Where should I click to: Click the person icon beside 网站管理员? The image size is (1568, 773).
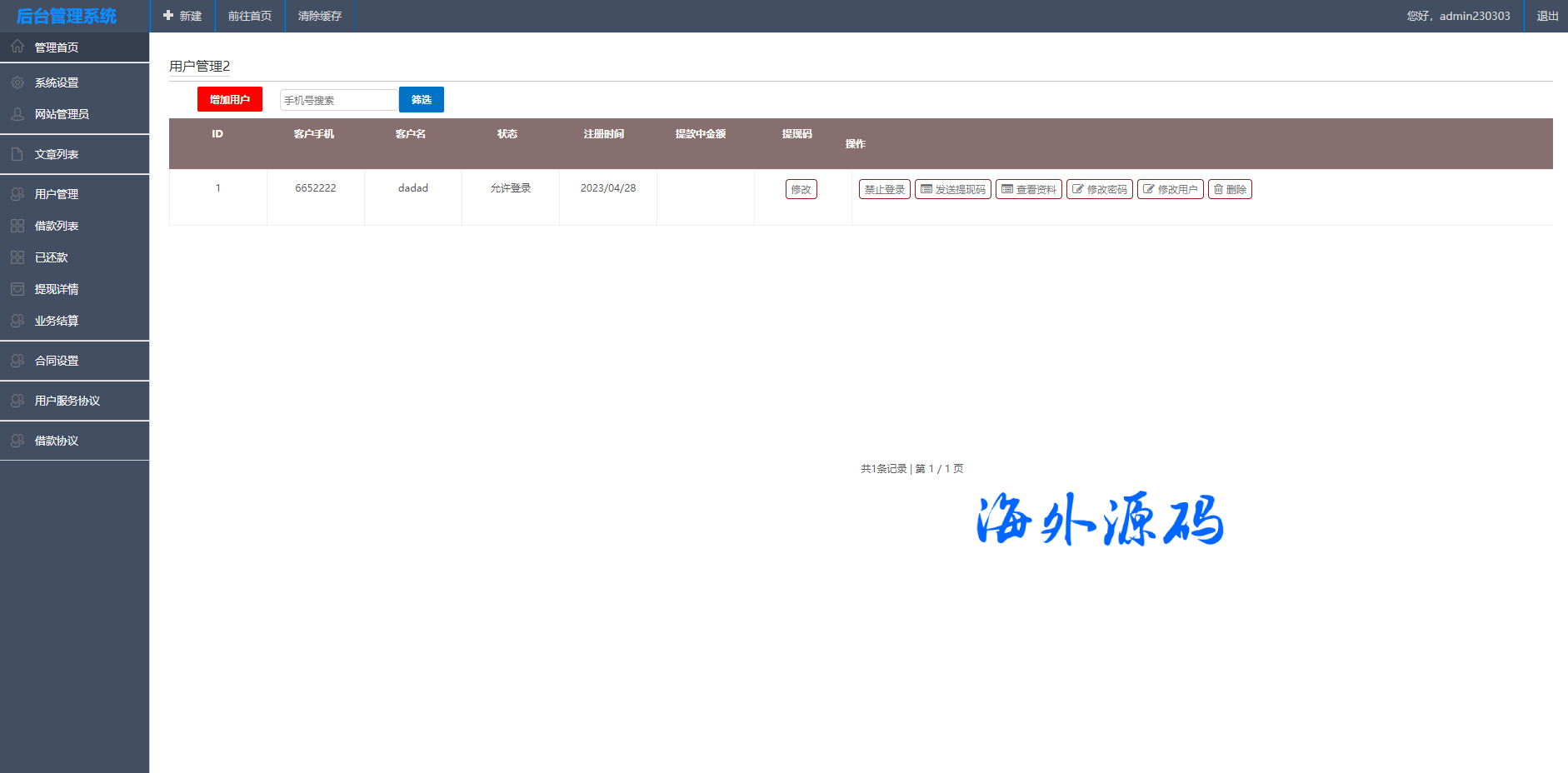point(17,114)
